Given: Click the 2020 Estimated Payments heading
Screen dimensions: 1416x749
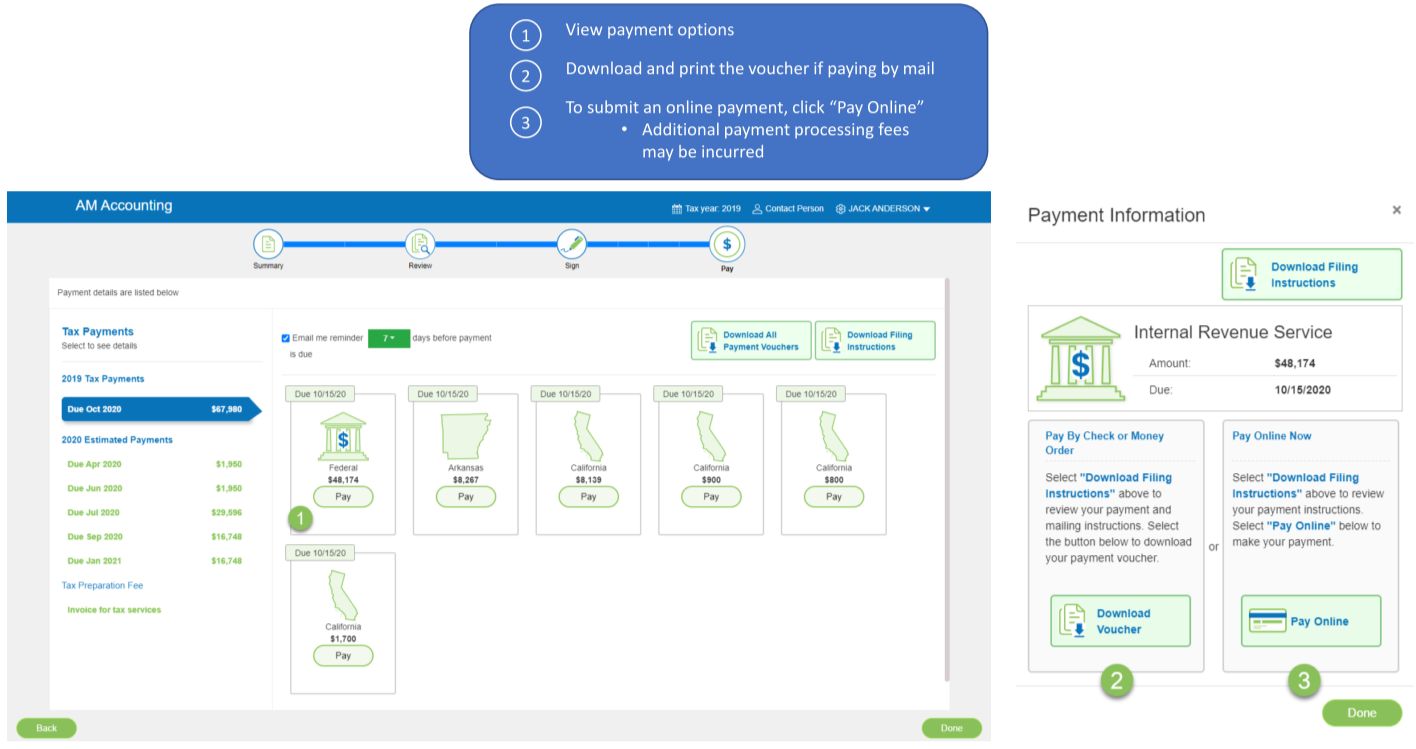Looking at the screenshot, I should point(117,440).
